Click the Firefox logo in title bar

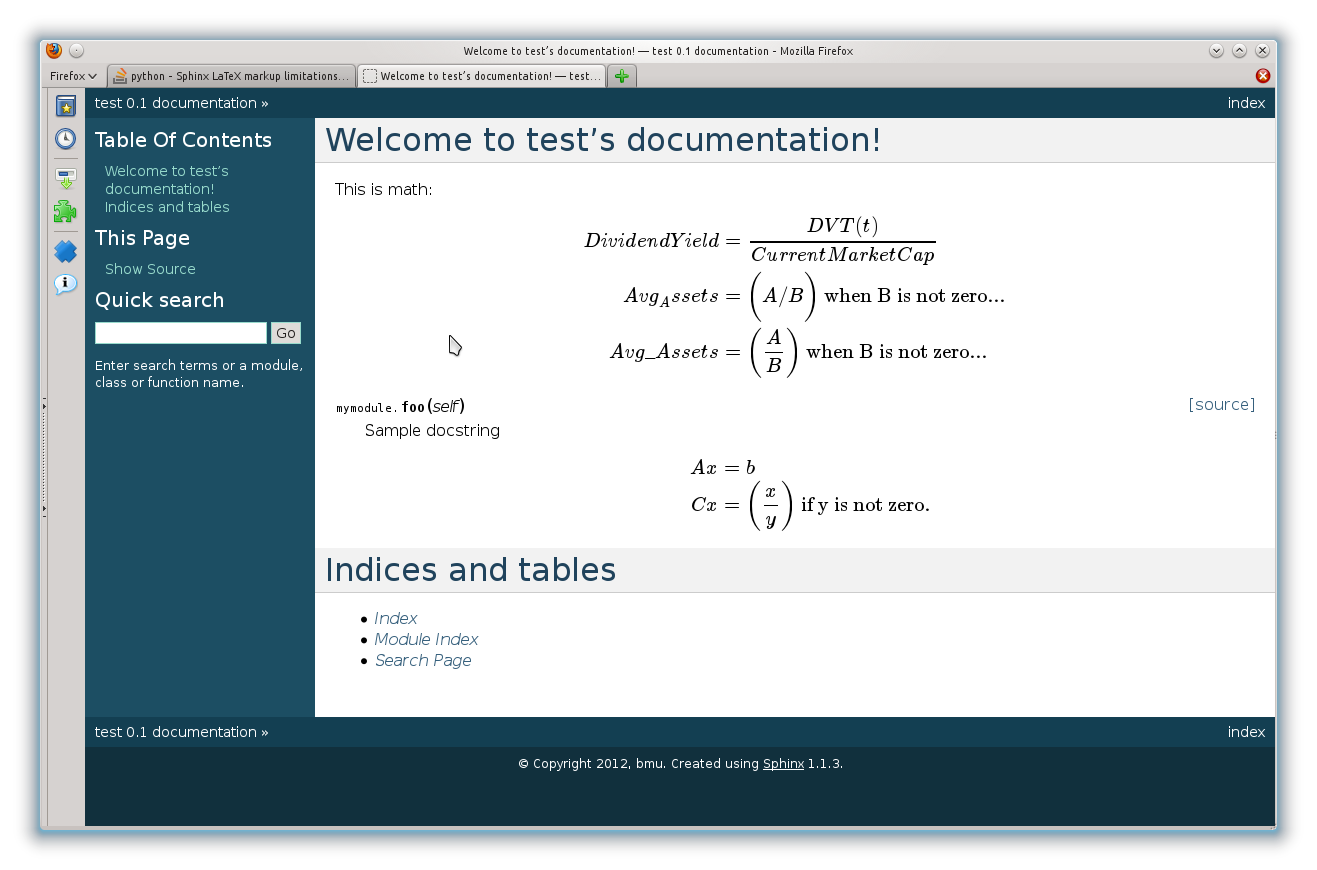coord(54,50)
